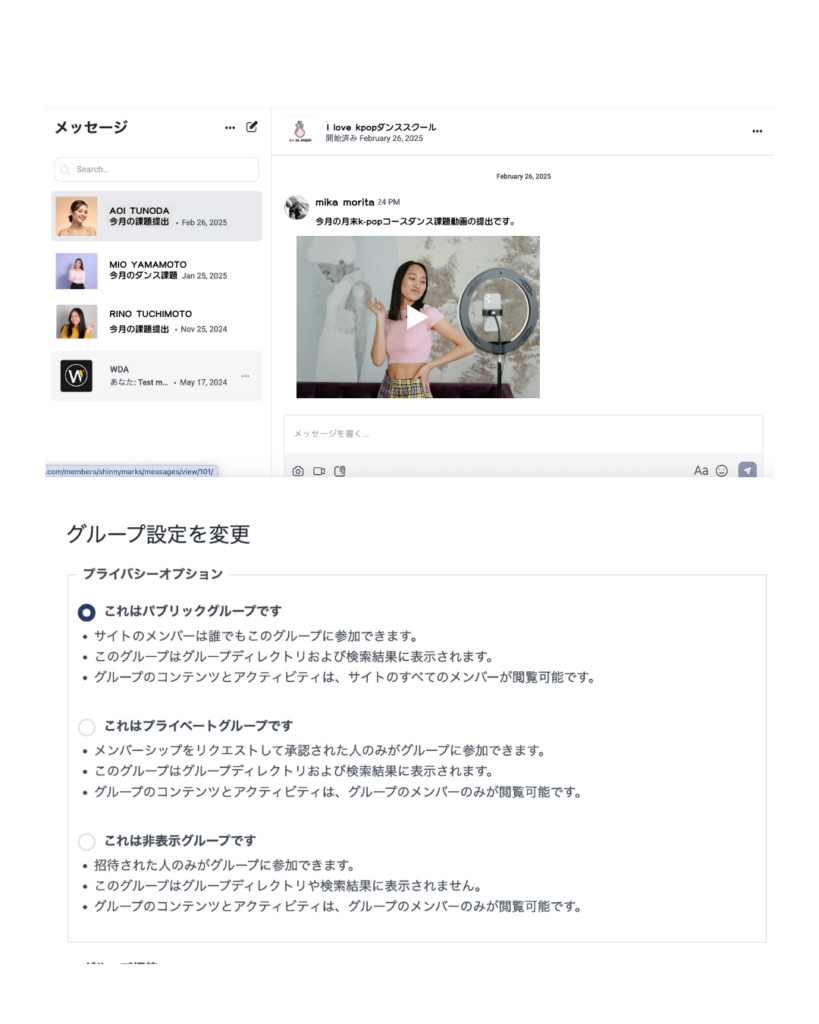This screenshot has width=819, height=1024.
Task: Click AOI TUNODA's avatar photo
Action: [76, 216]
